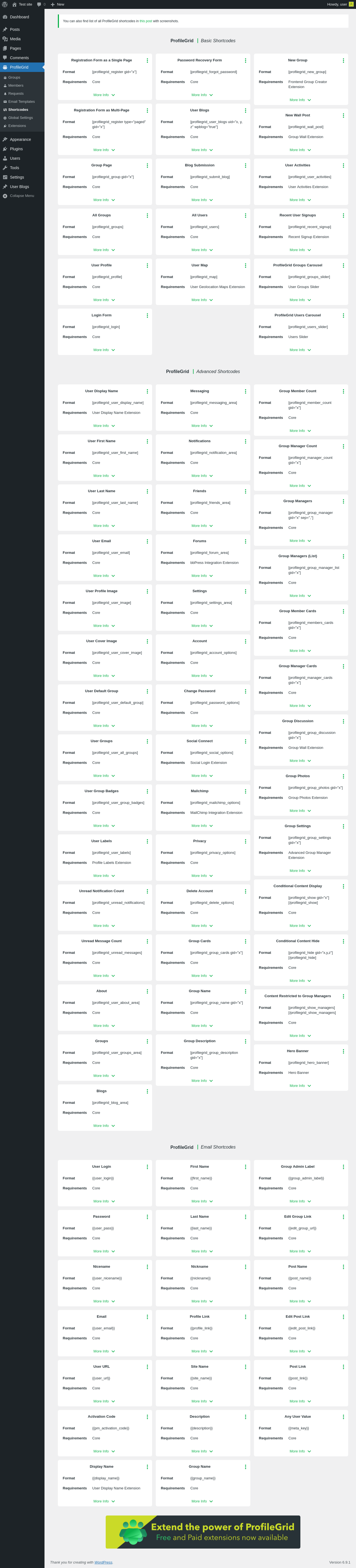Click the WordPress logo in admin bar
Viewport: 356px width, 1568px height.
[x=5, y=4]
